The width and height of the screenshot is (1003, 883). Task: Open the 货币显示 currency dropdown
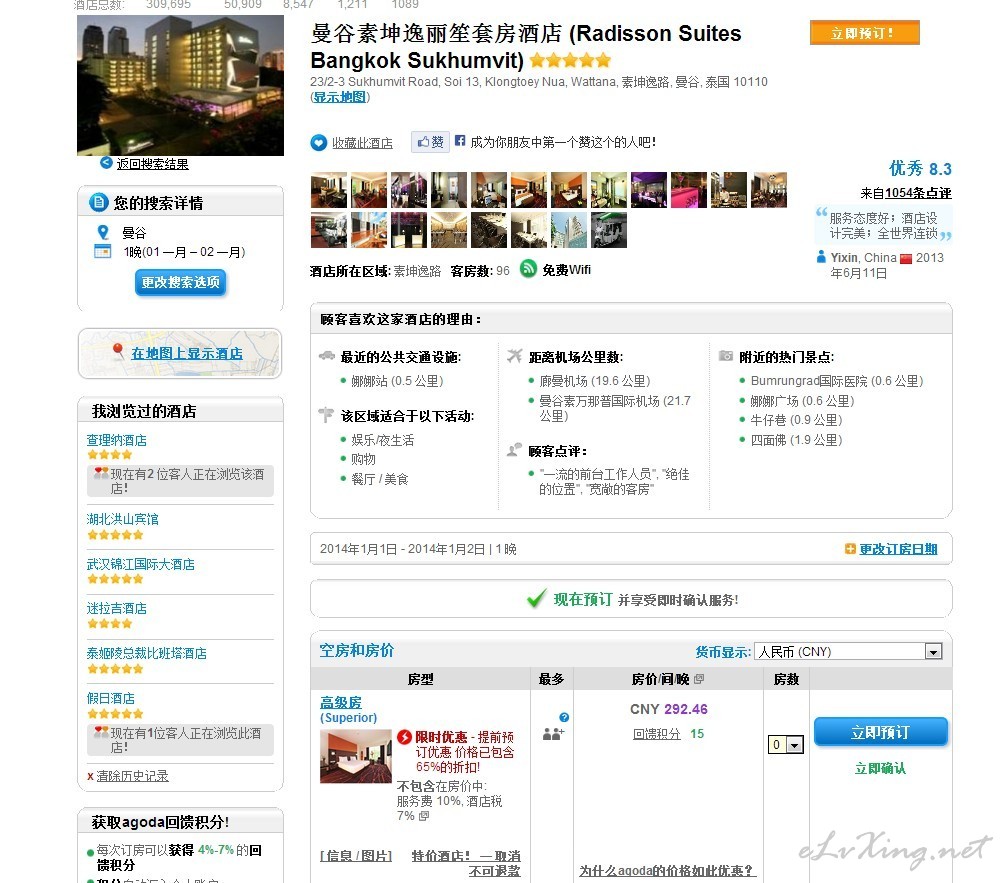(848, 651)
